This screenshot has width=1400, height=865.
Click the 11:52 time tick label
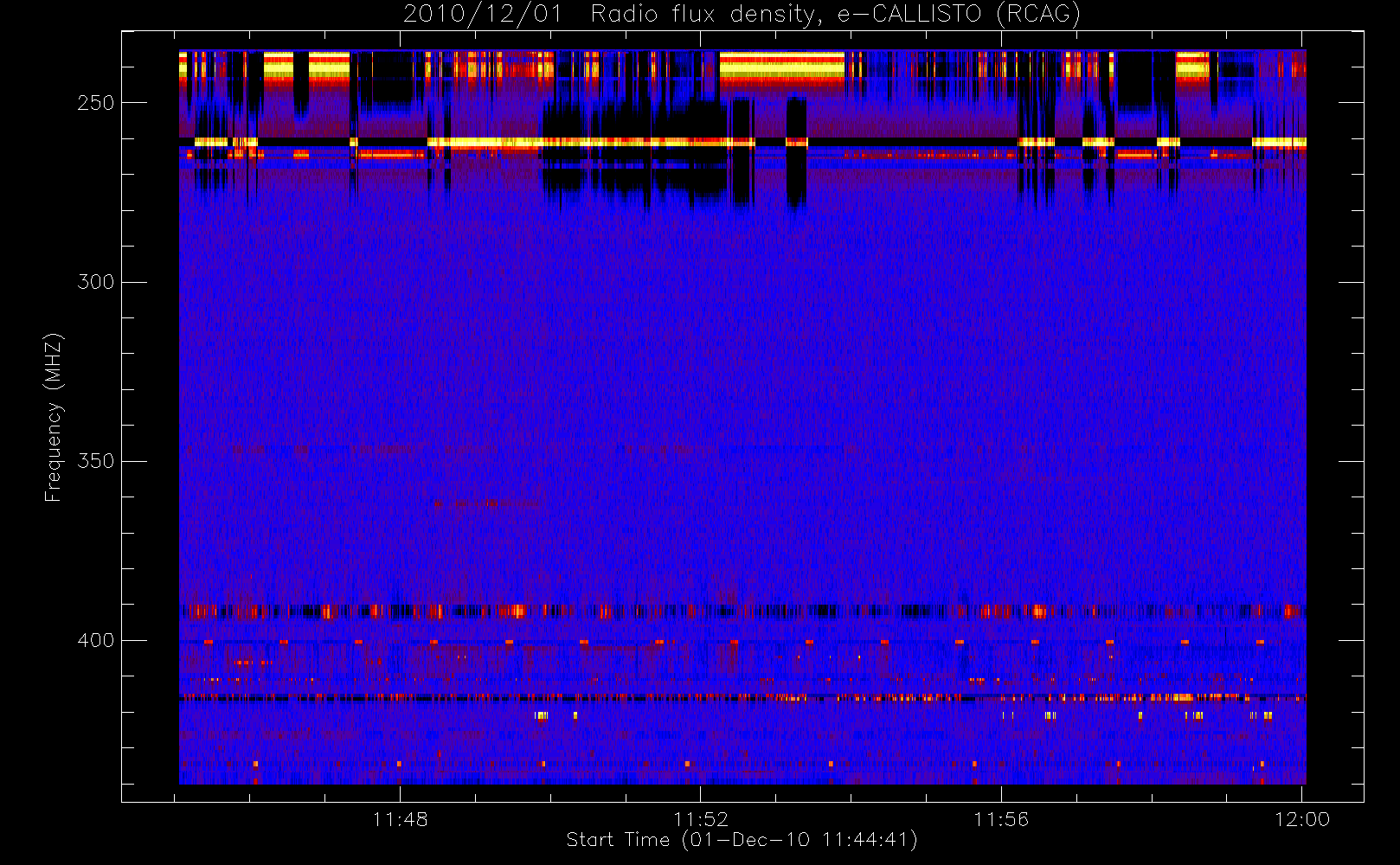click(x=701, y=819)
